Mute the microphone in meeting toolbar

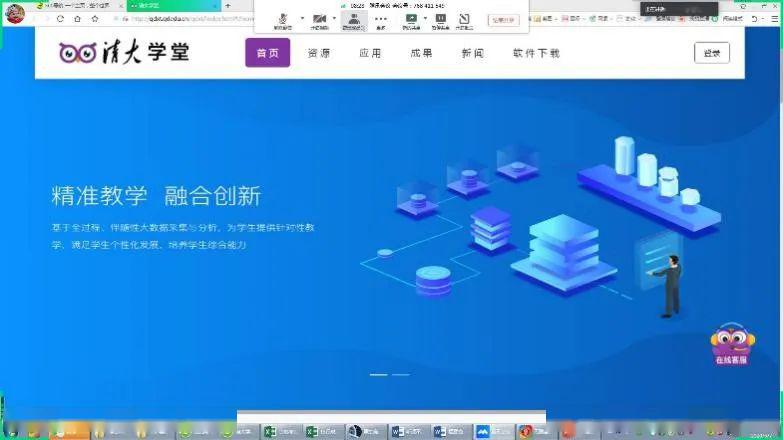[283, 21]
